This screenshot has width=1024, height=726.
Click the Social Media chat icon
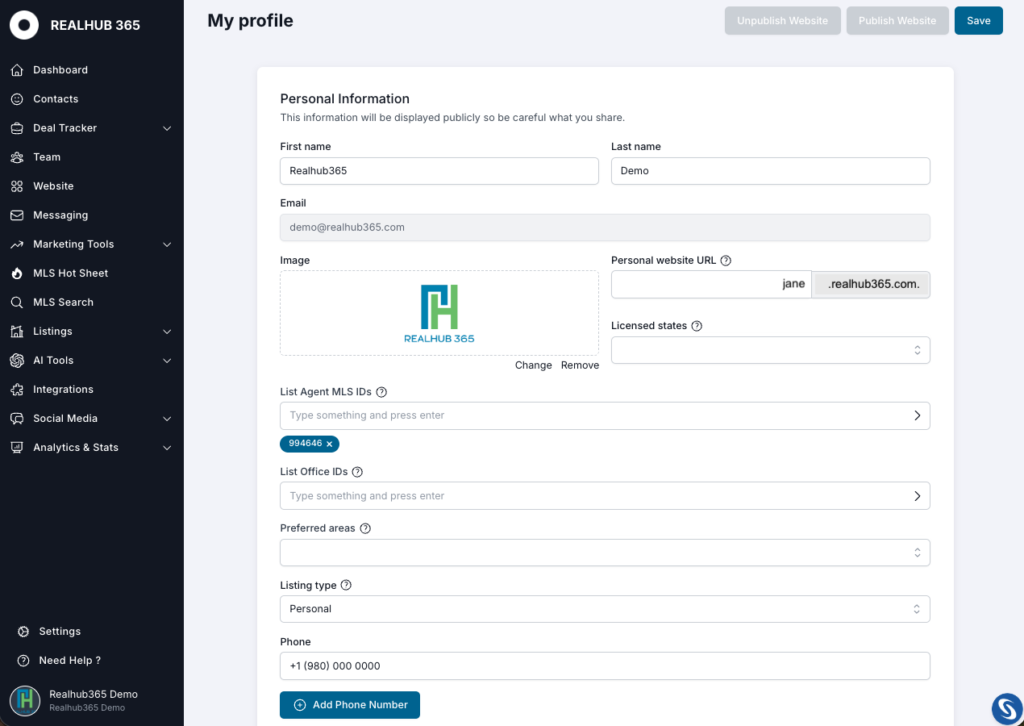(17, 418)
